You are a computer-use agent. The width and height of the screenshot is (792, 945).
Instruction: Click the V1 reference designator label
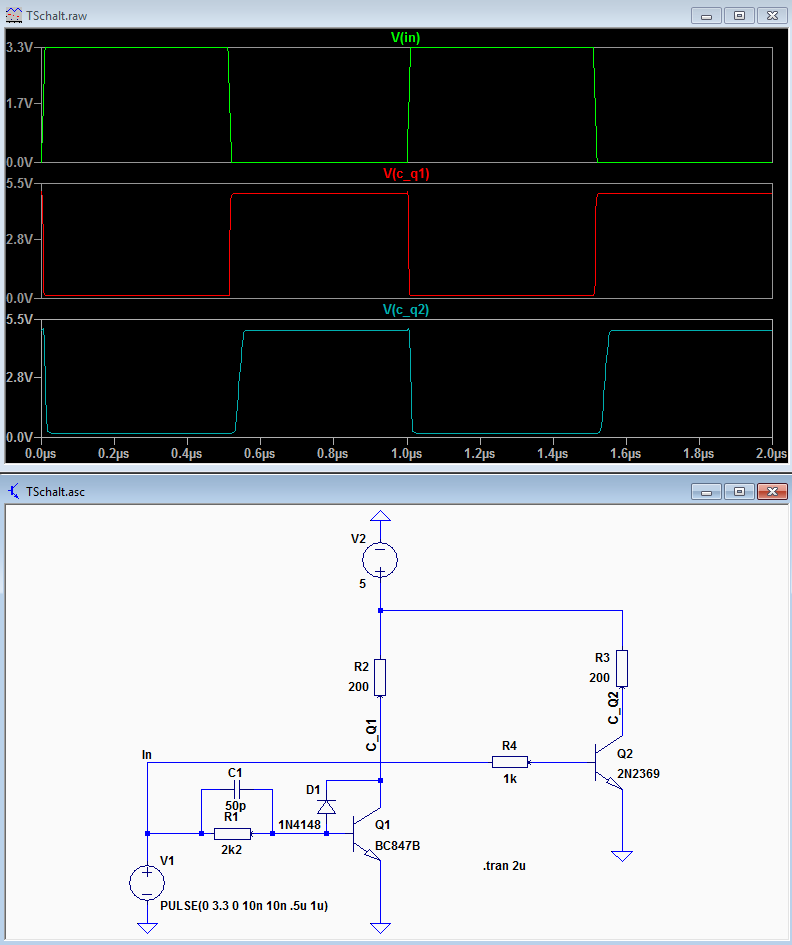(167, 861)
